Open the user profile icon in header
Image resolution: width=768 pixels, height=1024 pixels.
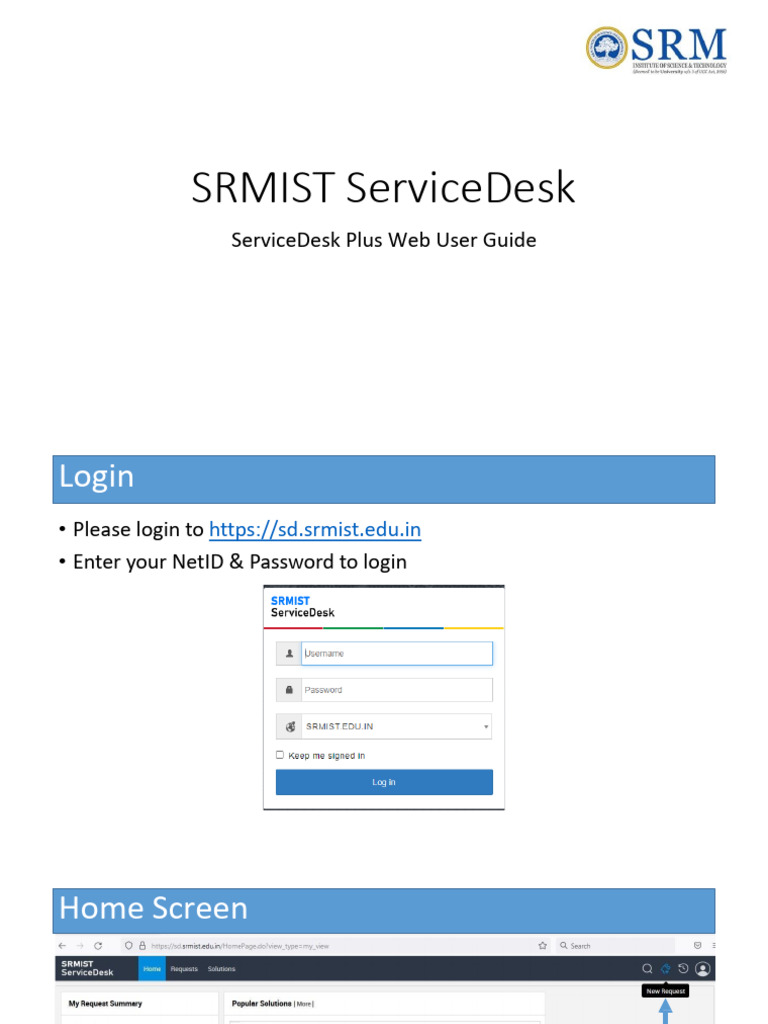703,968
